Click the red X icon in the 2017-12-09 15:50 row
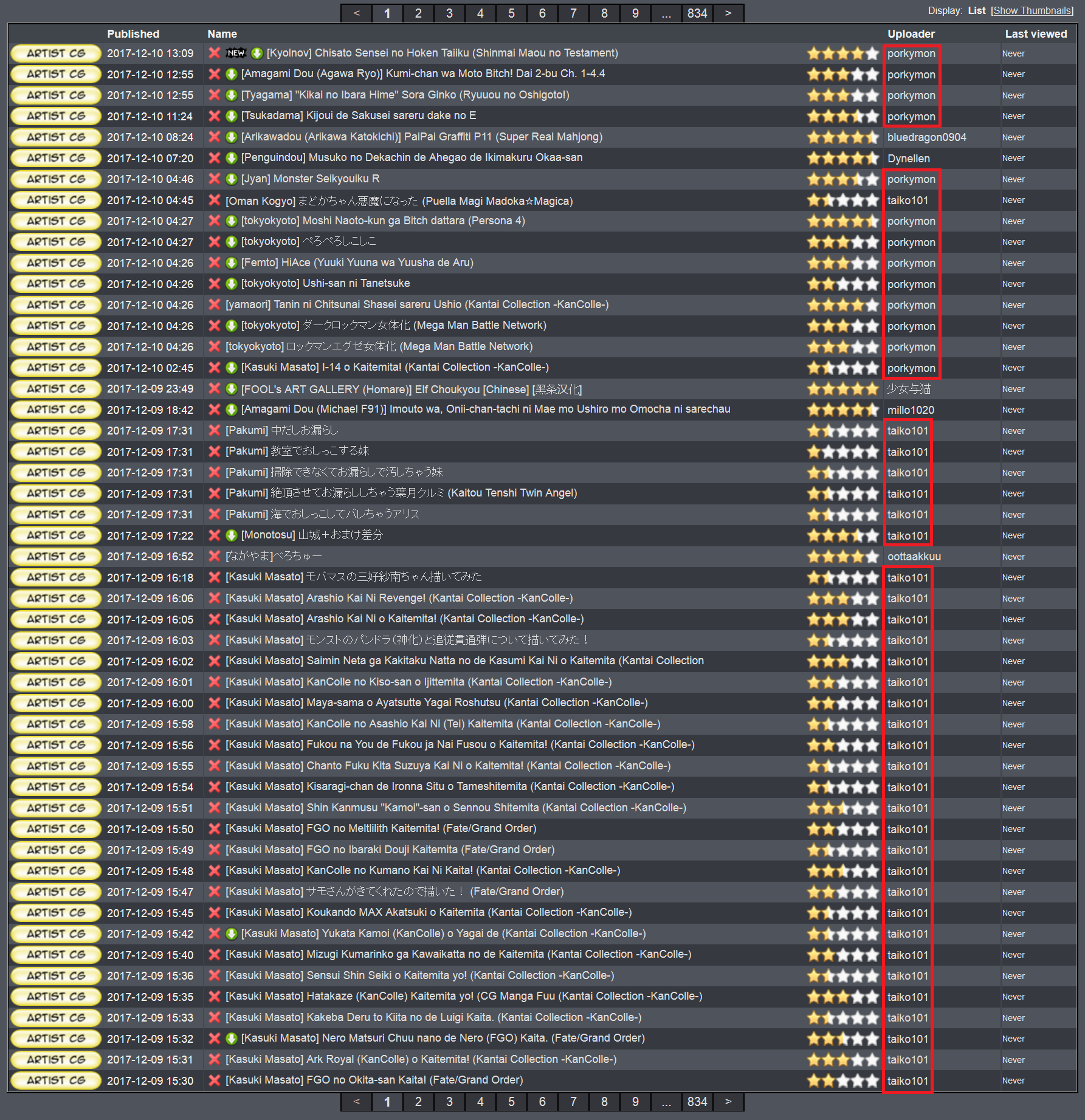This screenshot has width=1085, height=1120. pos(214,829)
